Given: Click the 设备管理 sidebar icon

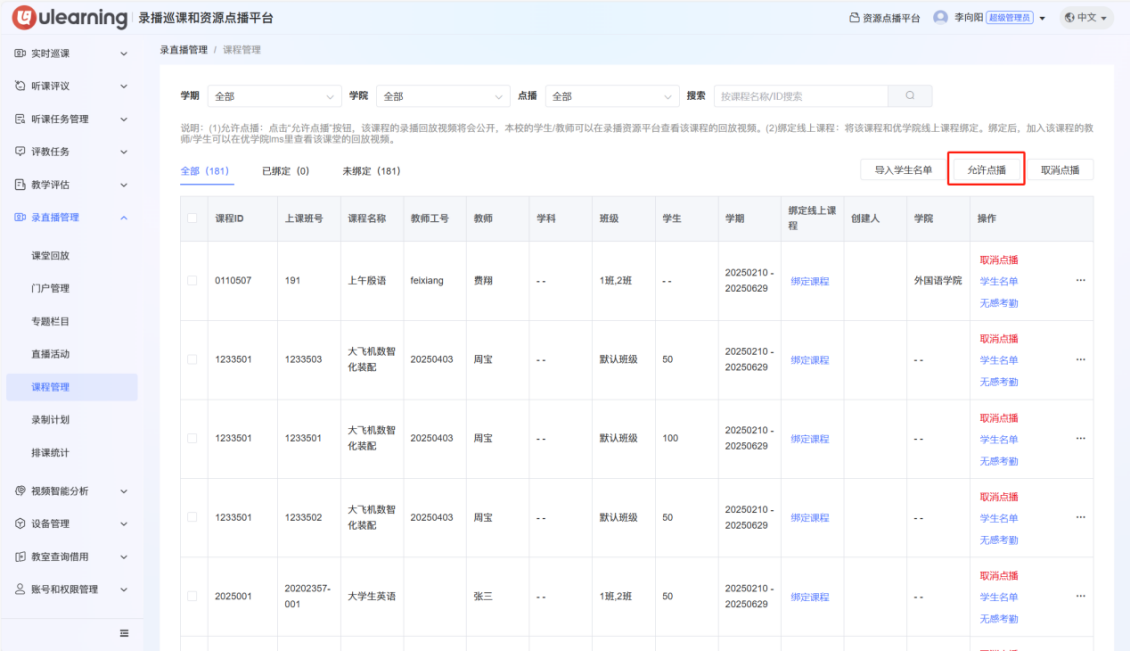Looking at the screenshot, I should point(20,524).
